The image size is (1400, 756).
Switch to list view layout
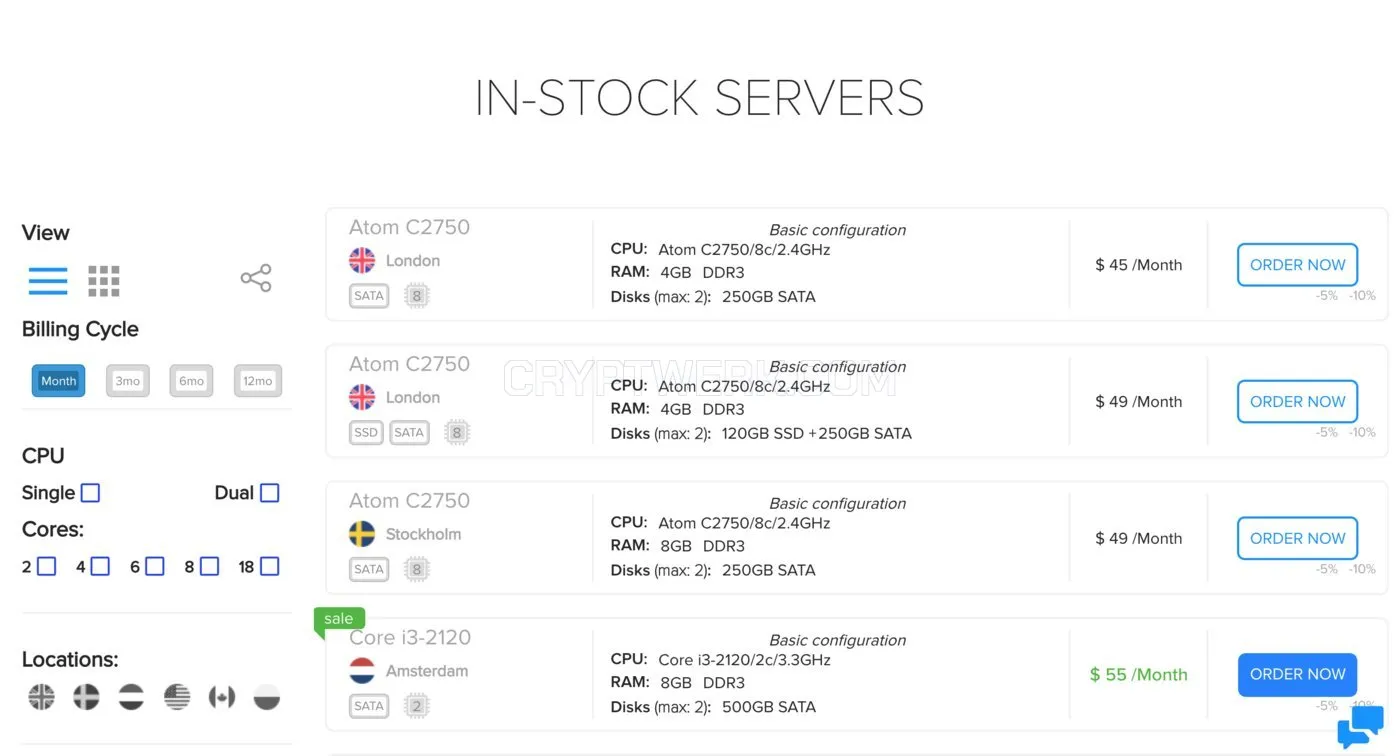pyautogui.click(x=48, y=280)
